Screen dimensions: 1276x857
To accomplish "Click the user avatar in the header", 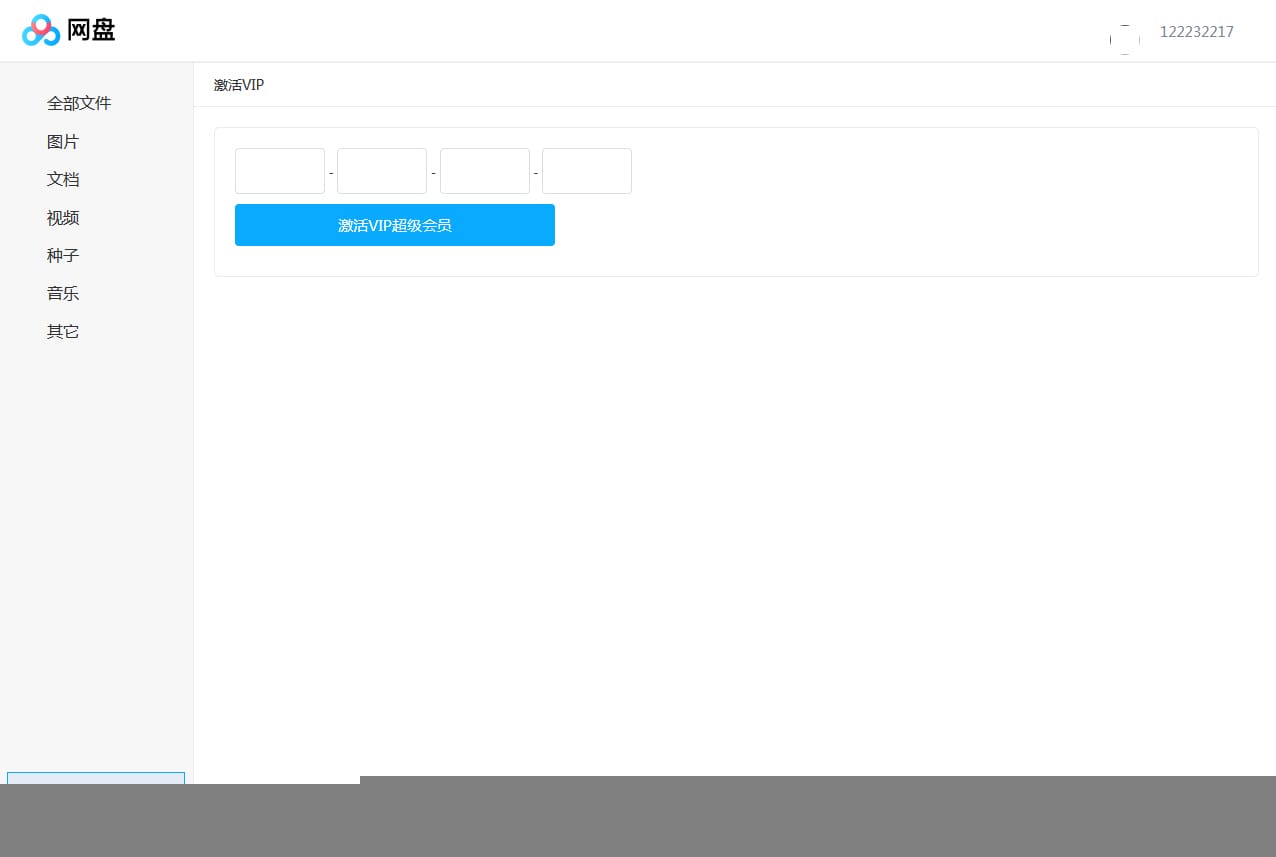I will pyautogui.click(x=1124, y=39).
